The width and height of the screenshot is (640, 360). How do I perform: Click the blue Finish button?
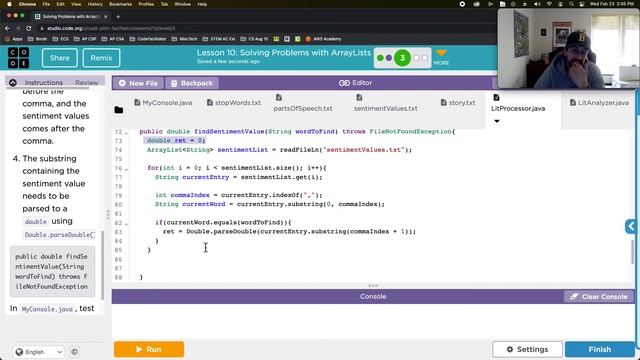(x=600, y=349)
